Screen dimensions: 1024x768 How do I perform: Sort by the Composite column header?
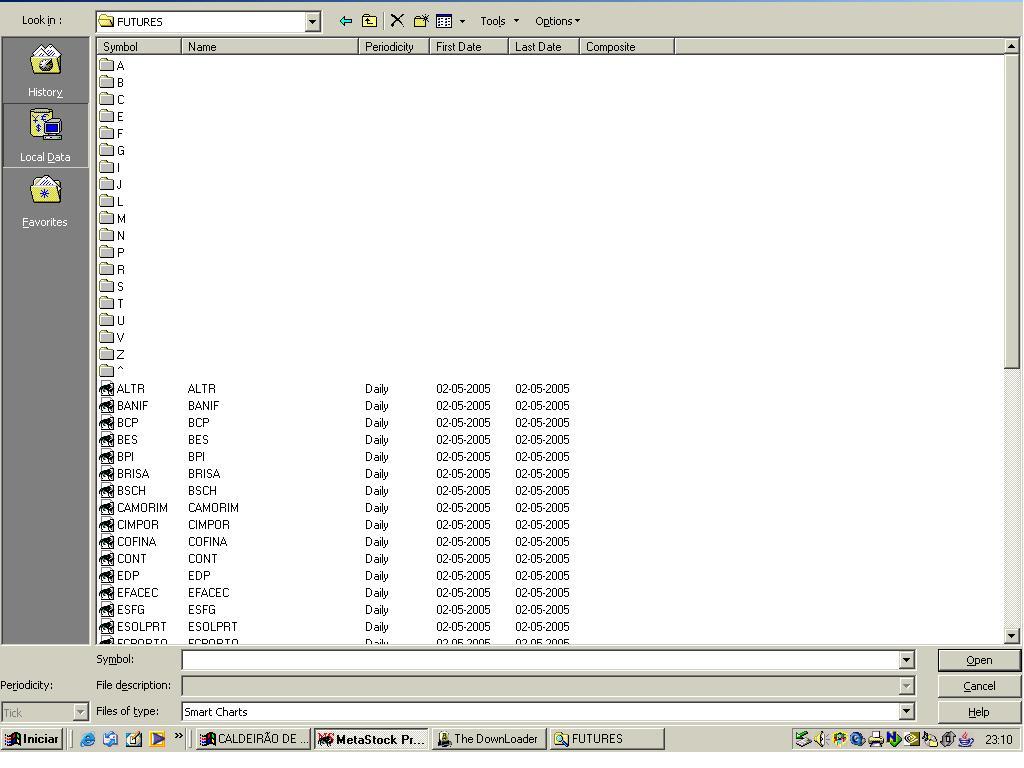[x=627, y=46]
